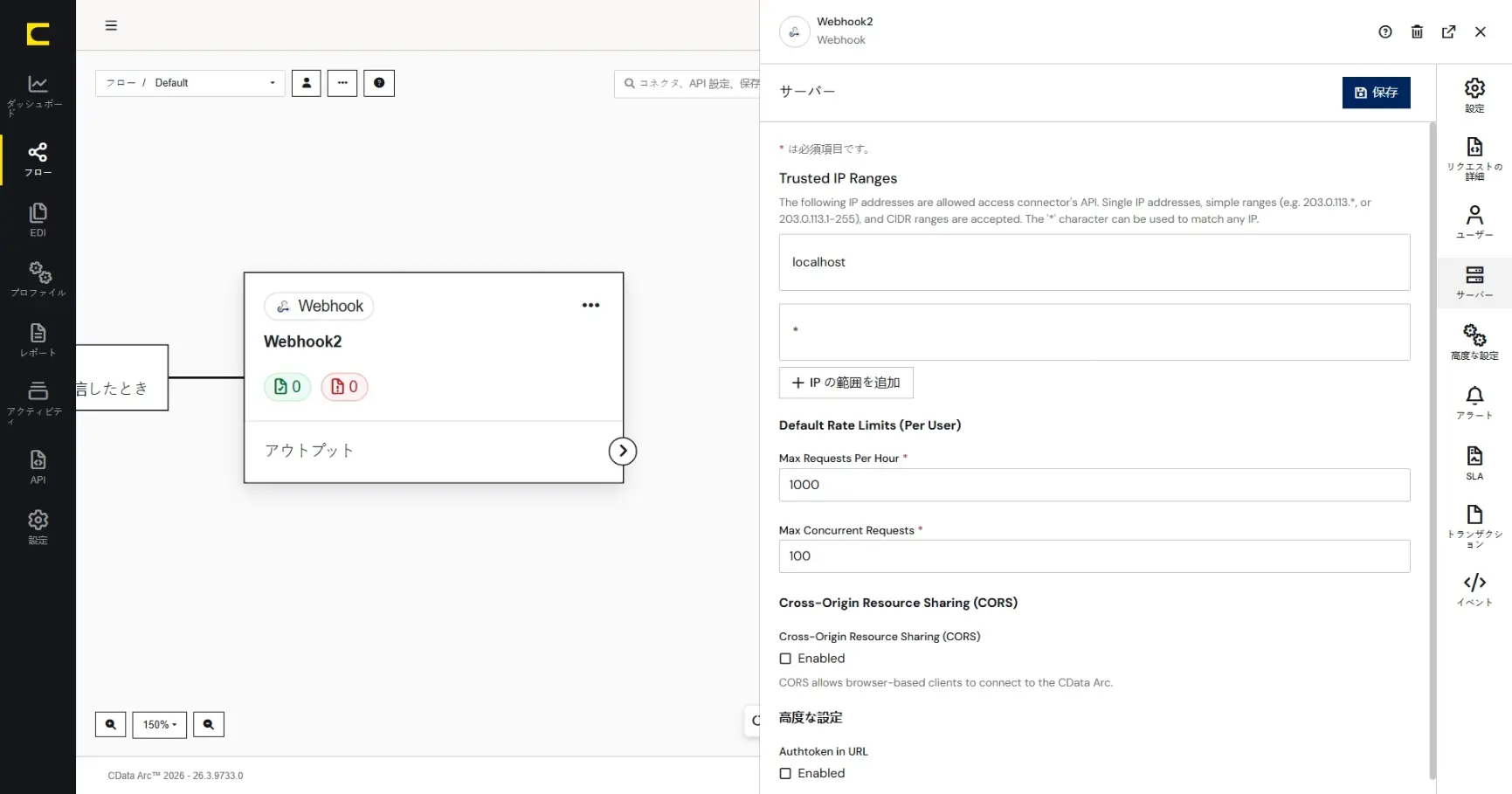
Task: Open the flow ellipsis options button
Action: (x=342, y=83)
